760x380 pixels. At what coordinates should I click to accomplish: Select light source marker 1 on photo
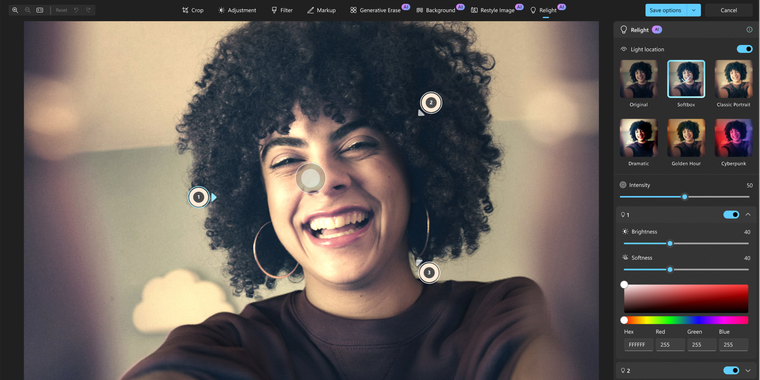198,197
